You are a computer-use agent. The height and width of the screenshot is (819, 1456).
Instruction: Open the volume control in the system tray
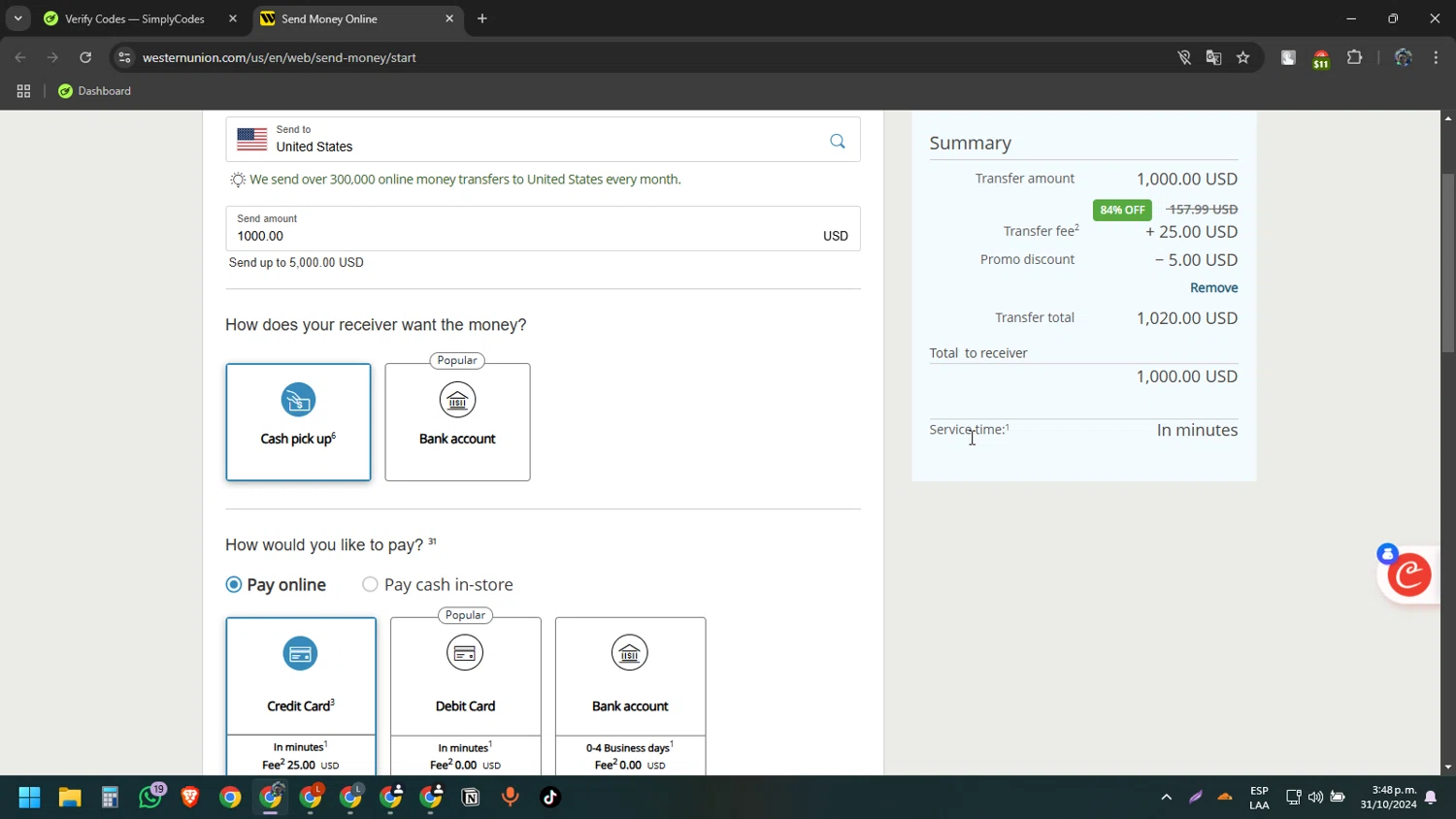pyautogui.click(x=1315, y=798)
